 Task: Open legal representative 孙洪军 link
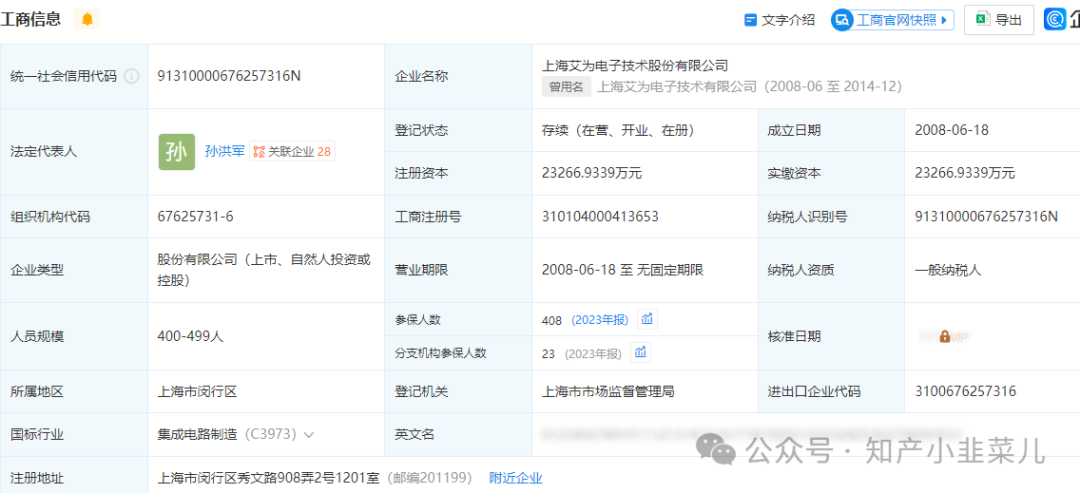(x=225, y=151)
